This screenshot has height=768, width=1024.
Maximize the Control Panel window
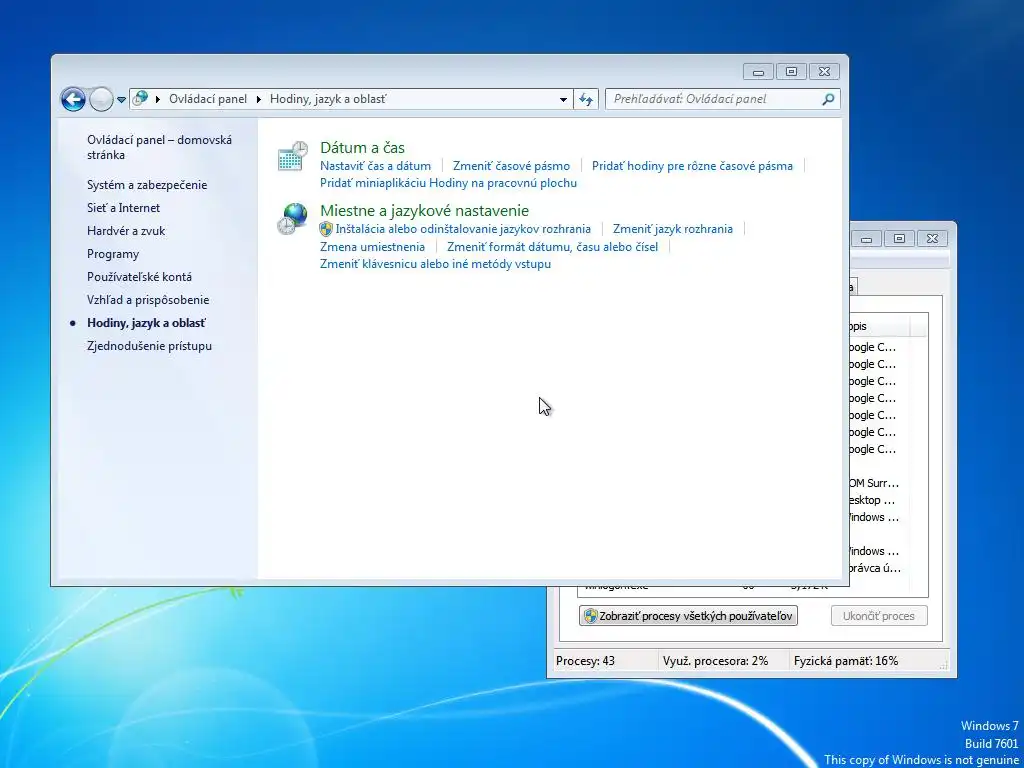point(792,72)
